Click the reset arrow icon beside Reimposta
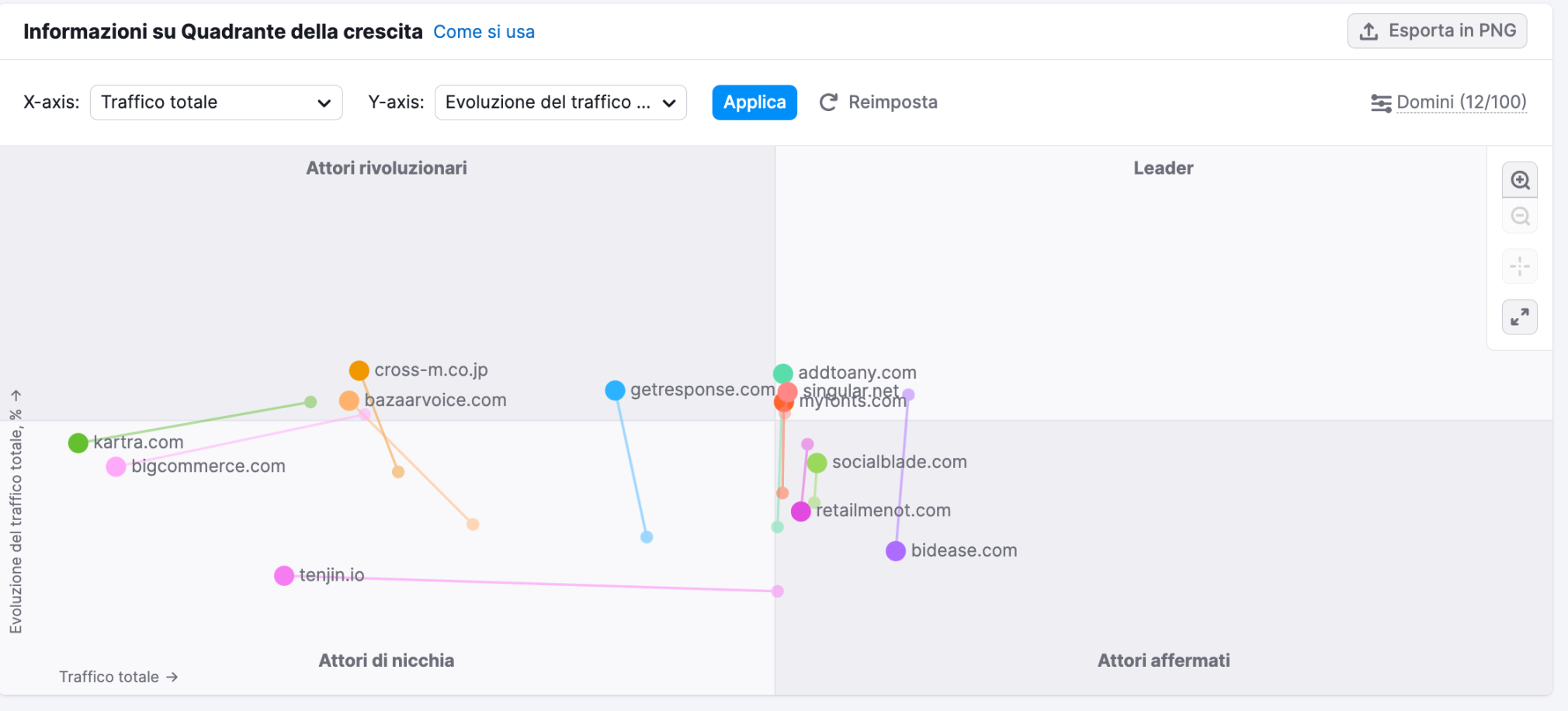Screen dimensions: 1568x711 [x=828, y=102]
